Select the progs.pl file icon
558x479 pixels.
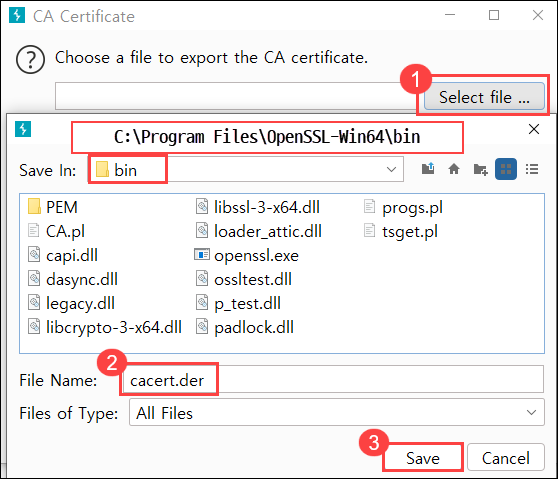(x=369, y=206)
